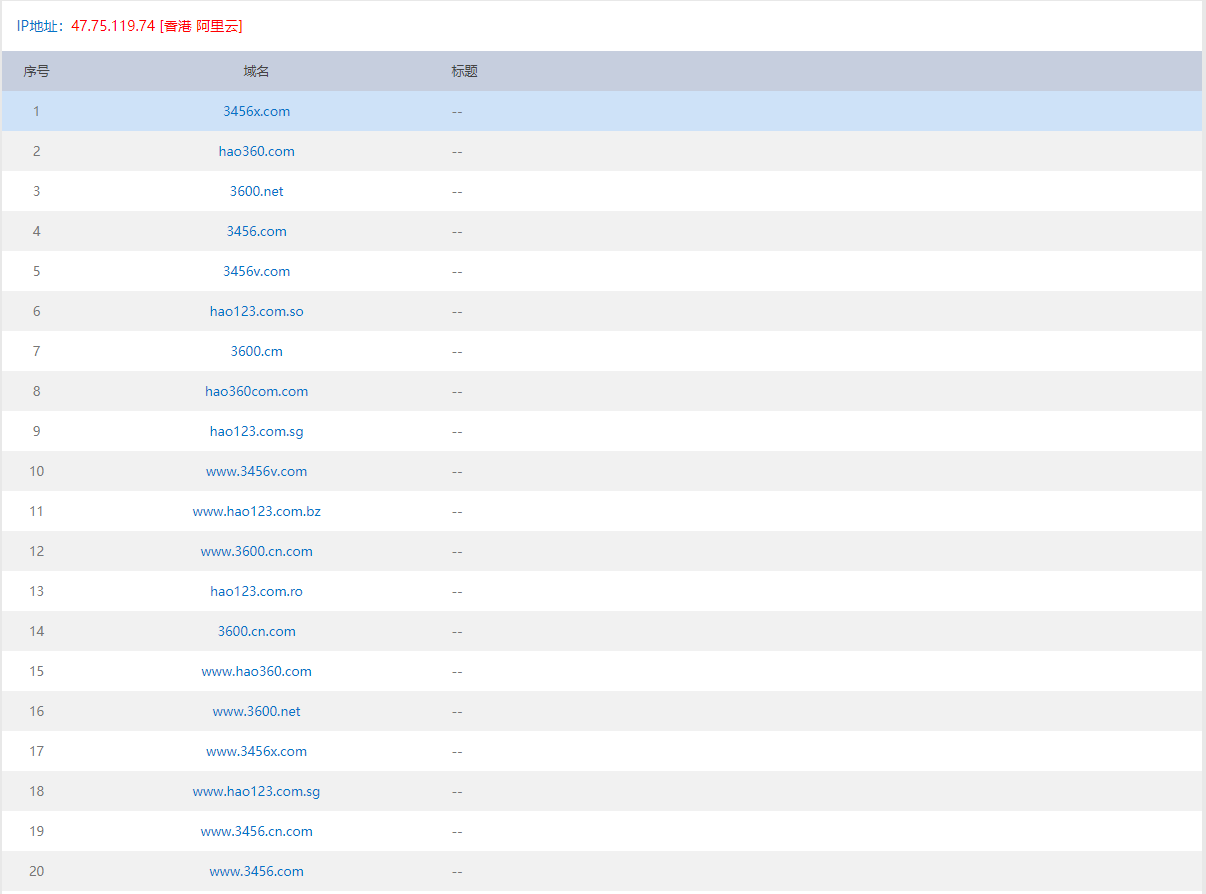Click the www.3600.net domain link
Viewport: 1206px width, 894px height.
click(256, 711)
